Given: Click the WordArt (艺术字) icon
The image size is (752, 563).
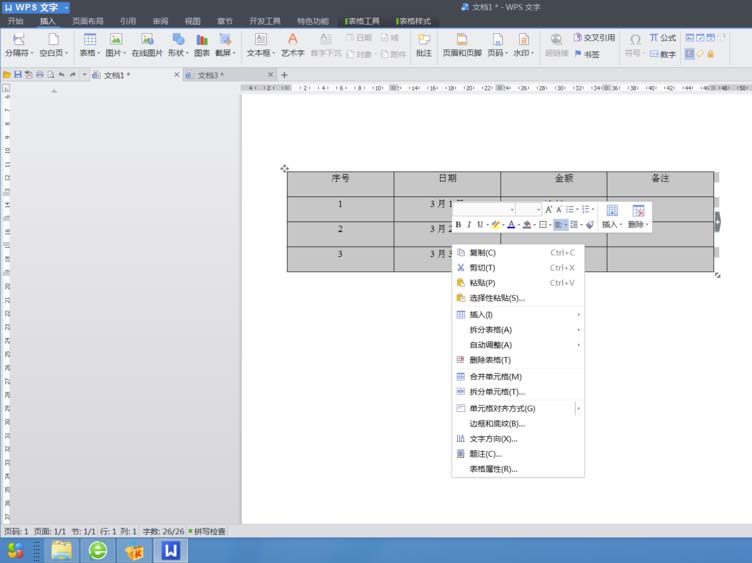Looking at the screenshot, I should click(x=293, y=39).
